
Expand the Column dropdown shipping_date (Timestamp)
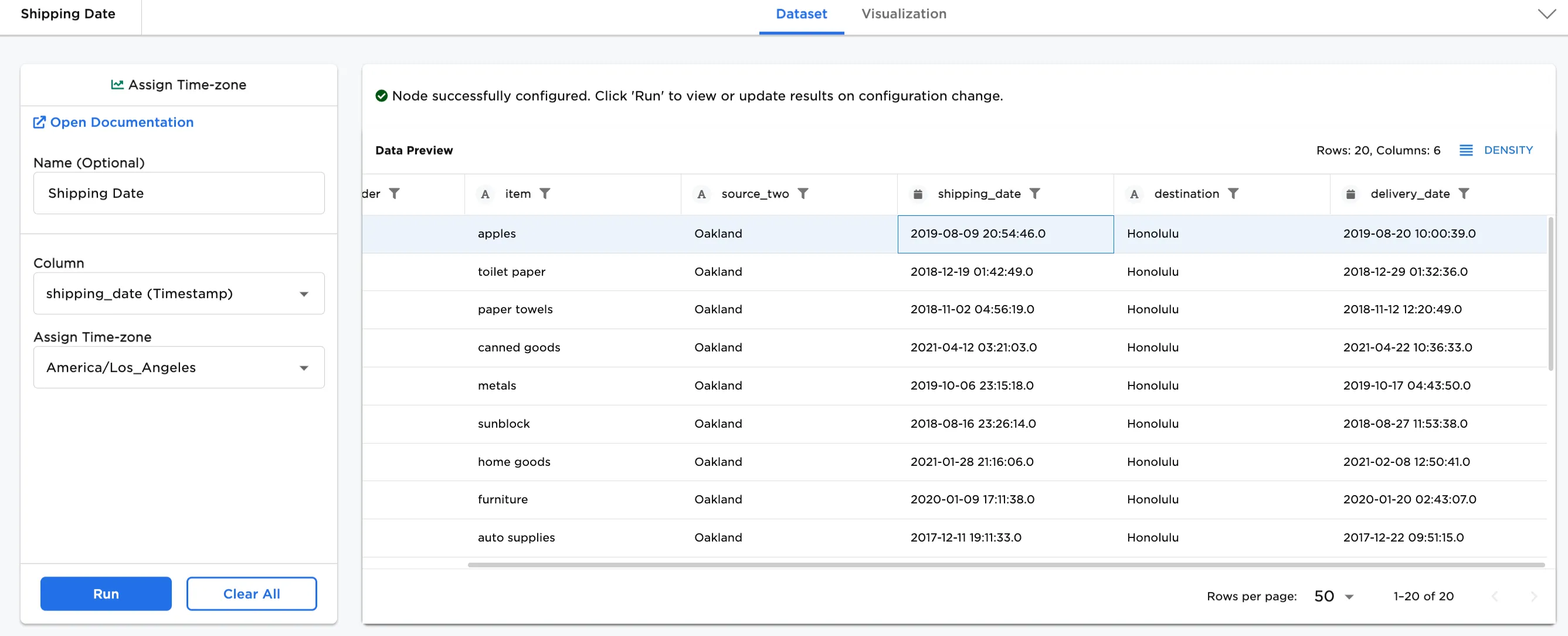[179, 293]
